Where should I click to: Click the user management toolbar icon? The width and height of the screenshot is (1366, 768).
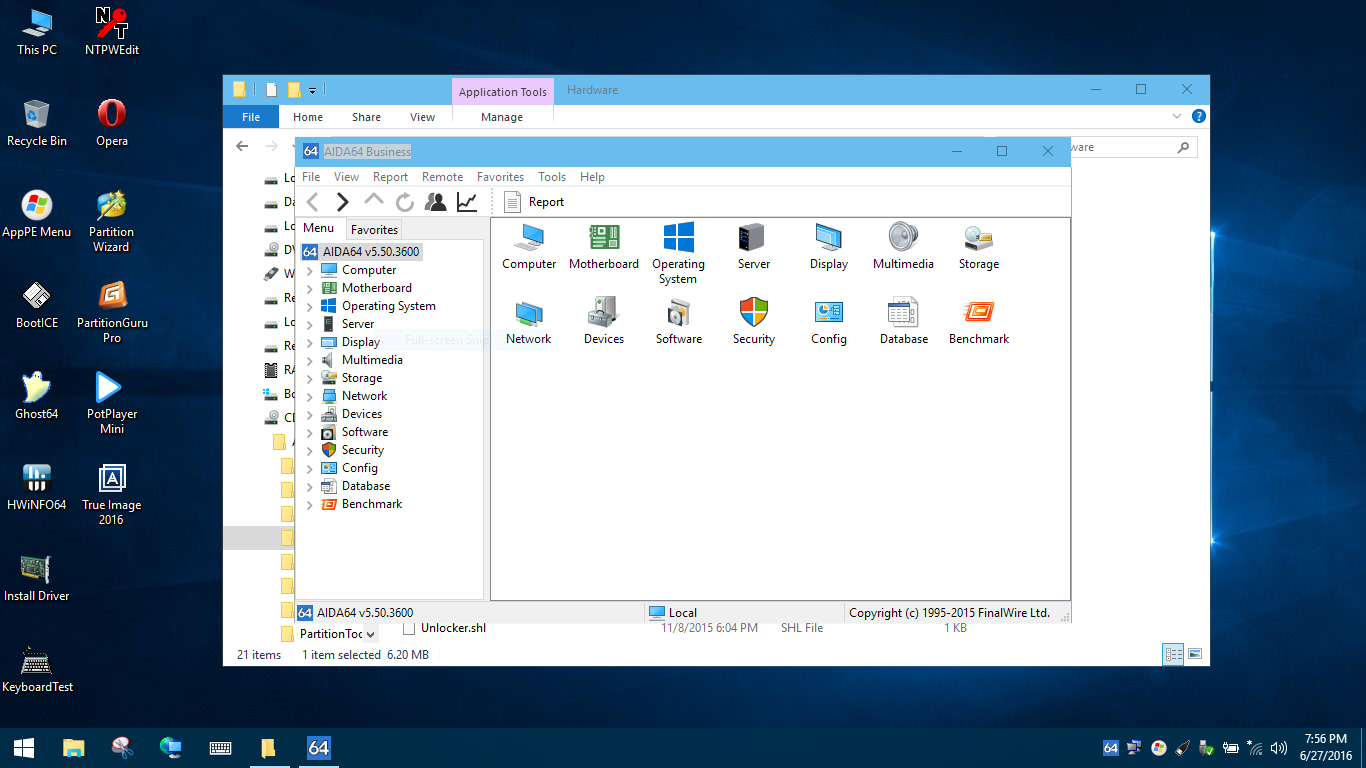435,202
